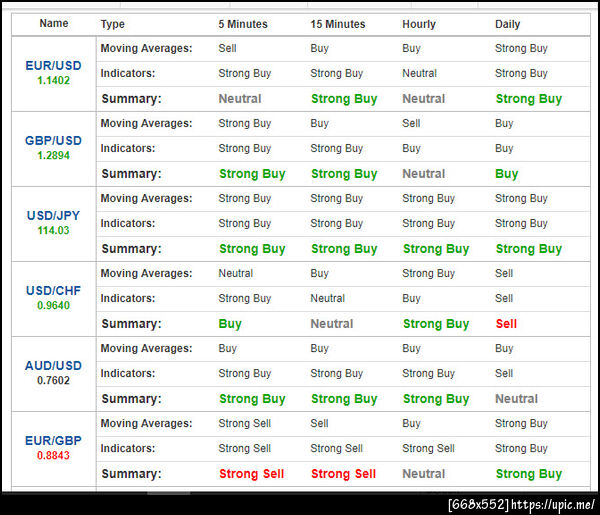Click the GBP/USD Daily Buy summary
600x515 pixels.
(x=506, y=174)
